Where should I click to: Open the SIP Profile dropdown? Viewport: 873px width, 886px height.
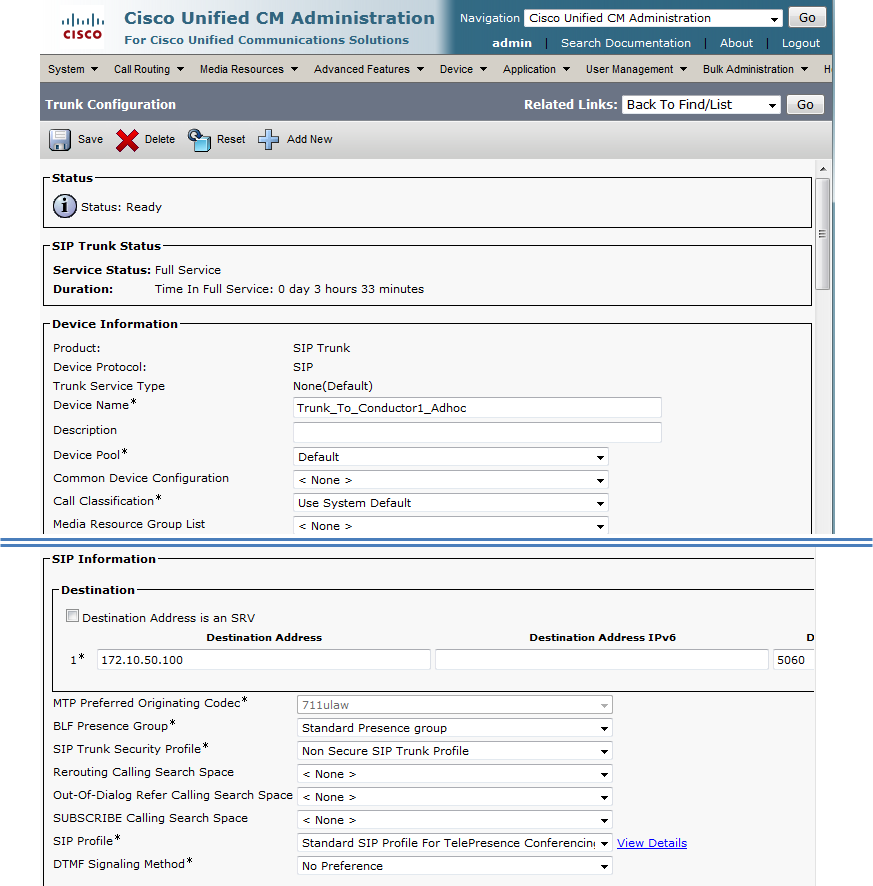(x=454, y=843)
